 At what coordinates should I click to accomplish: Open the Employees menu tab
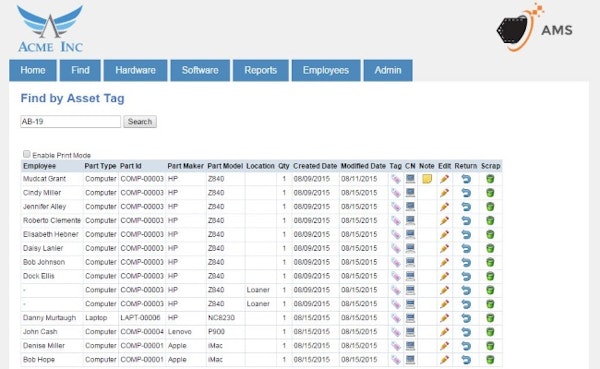(326, 70)
